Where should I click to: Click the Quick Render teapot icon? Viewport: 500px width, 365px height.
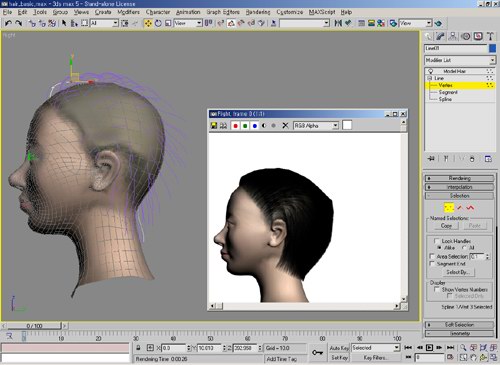pos(438,23)
